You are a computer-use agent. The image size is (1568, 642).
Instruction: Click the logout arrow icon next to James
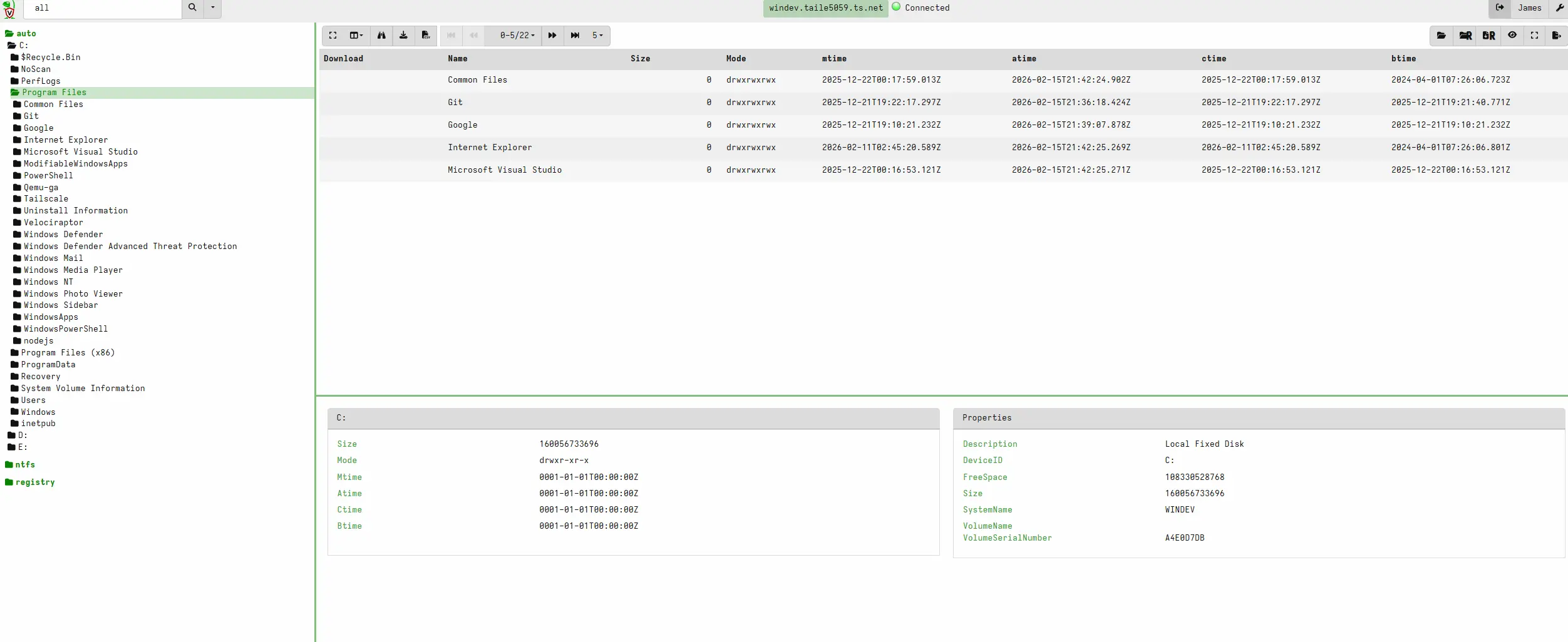tap(1500, 8)
